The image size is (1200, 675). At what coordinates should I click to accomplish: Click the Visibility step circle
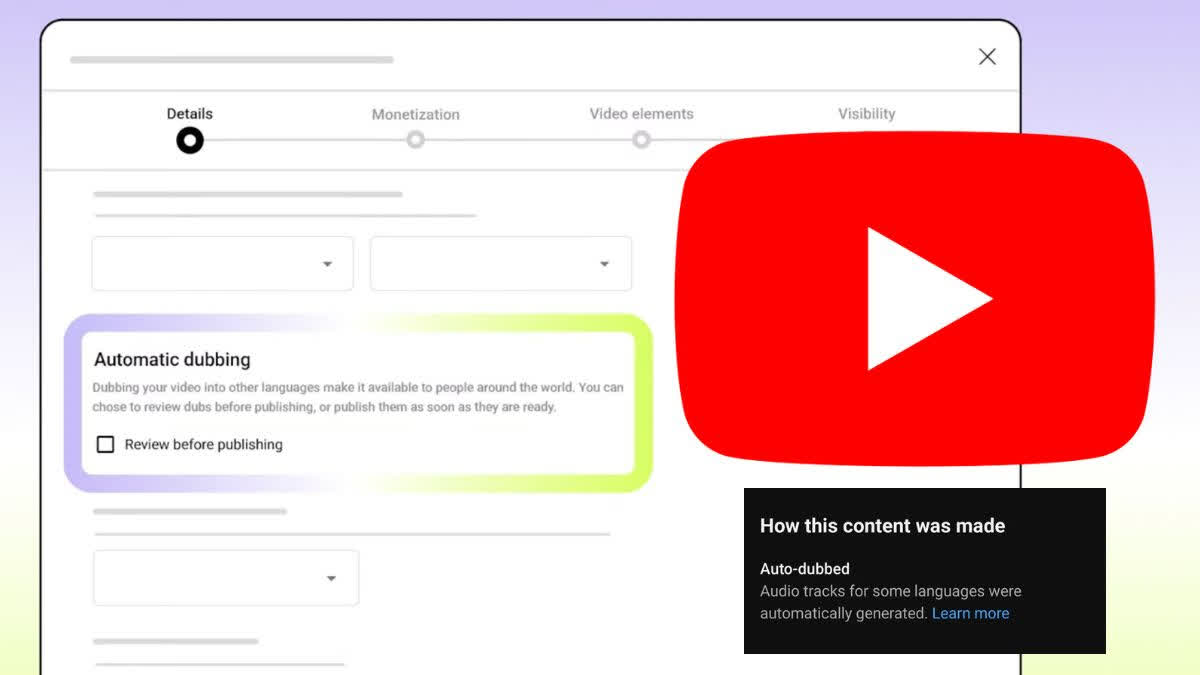(x=866, y=140)
